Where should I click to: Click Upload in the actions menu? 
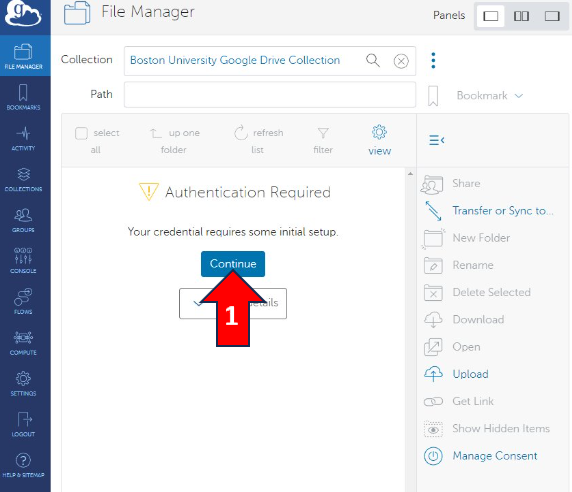(456, 374)
